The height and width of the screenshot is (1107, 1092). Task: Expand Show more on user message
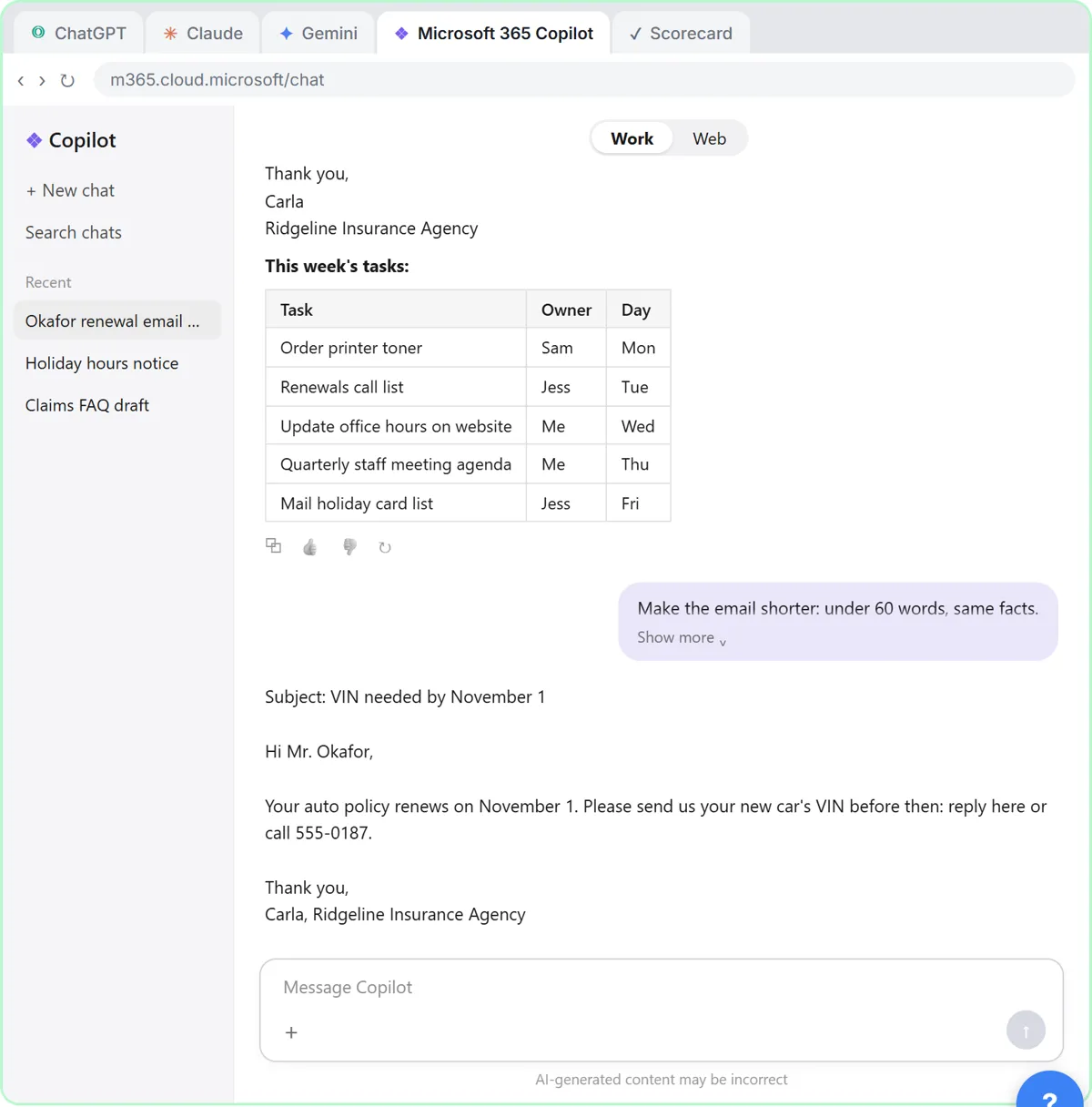(682, 637)
